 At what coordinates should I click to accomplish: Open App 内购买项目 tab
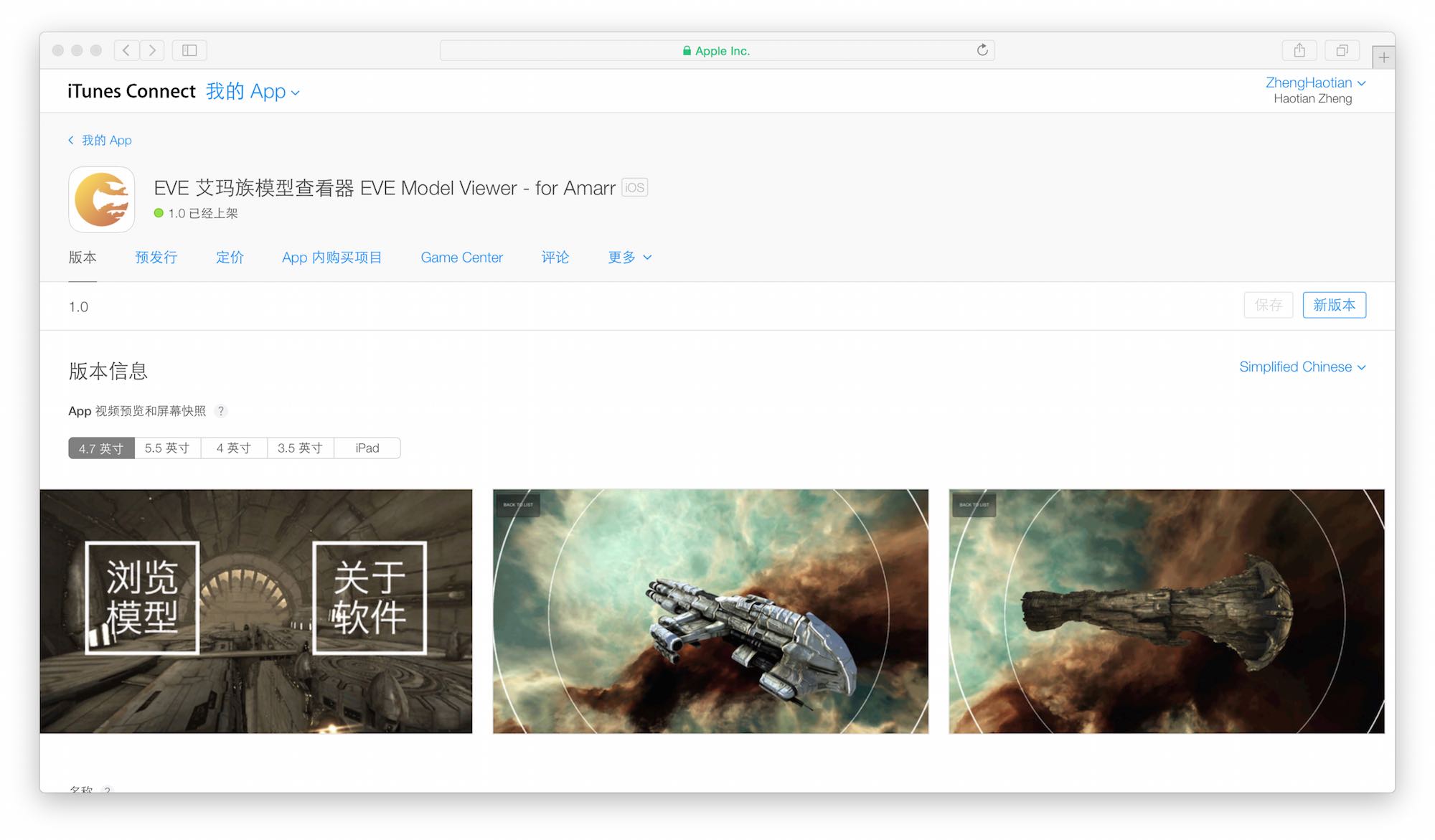click(x=331, y=258)
